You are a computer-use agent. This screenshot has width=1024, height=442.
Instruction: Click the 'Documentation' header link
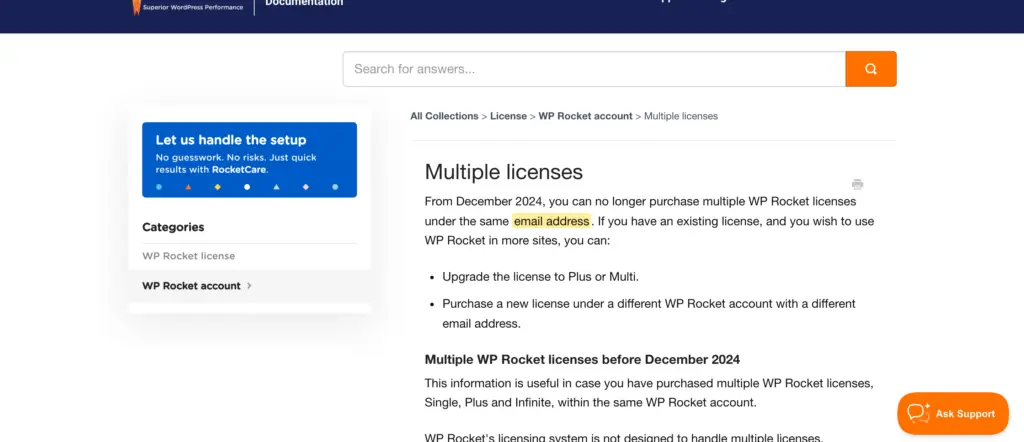click(304, 3)
